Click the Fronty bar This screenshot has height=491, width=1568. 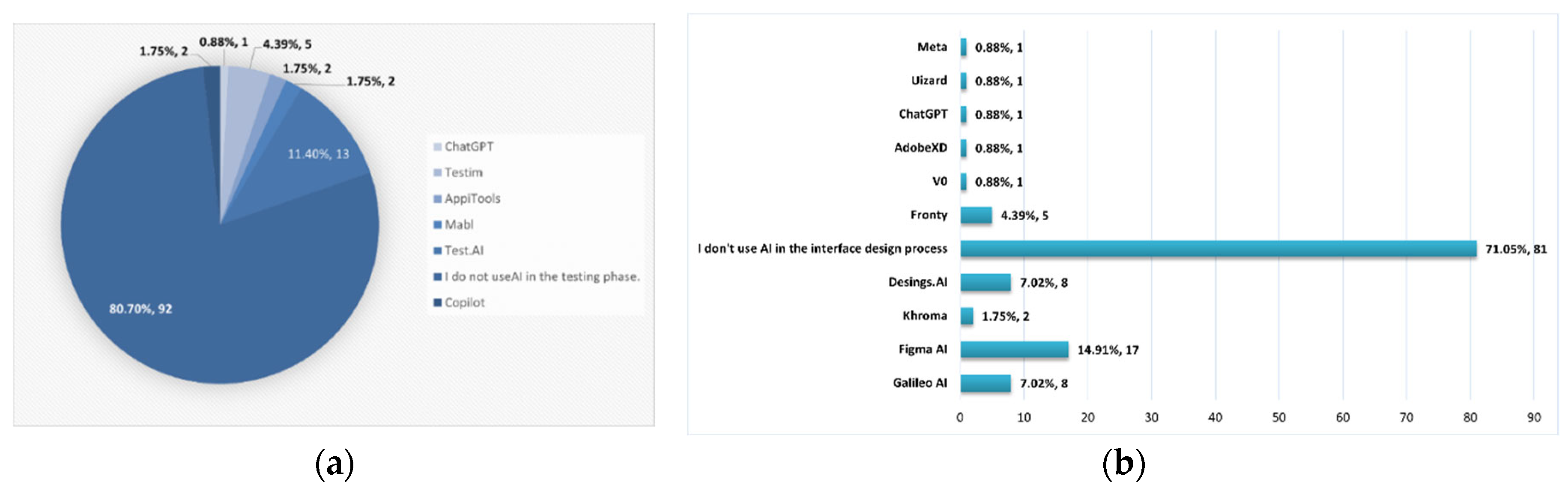(977, 215)
